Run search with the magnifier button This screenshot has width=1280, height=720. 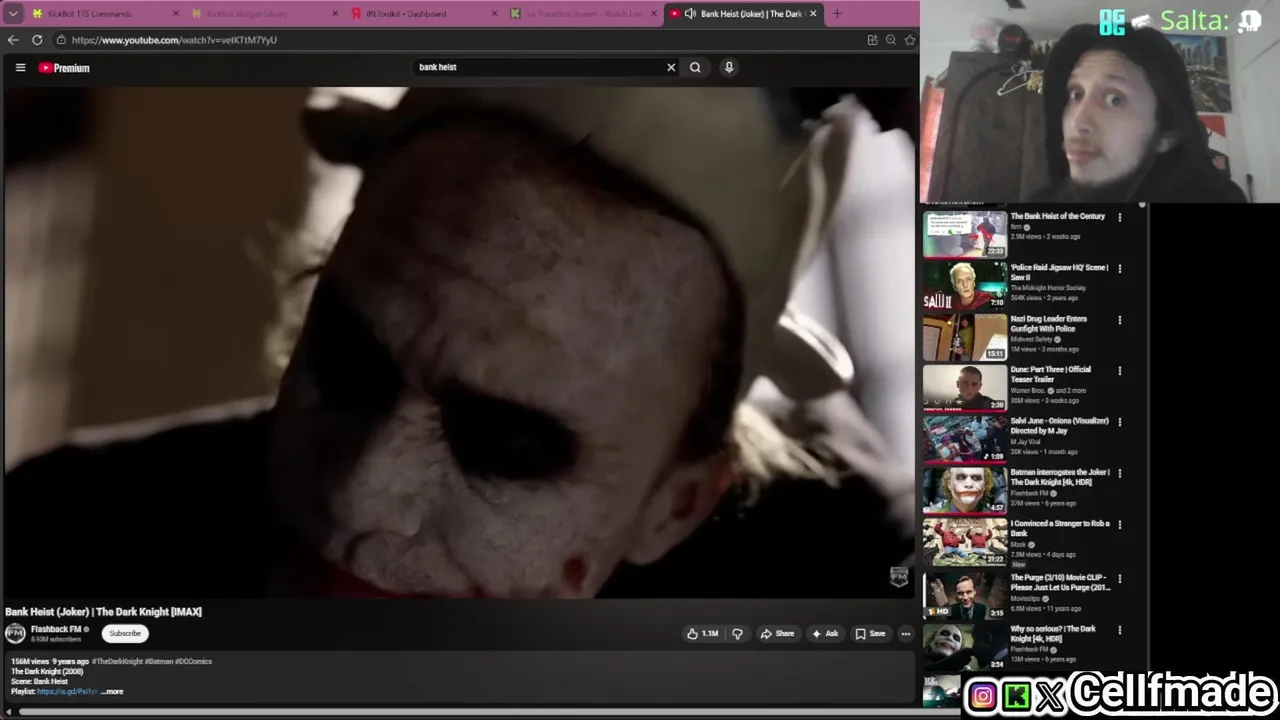tap(695, 67)
